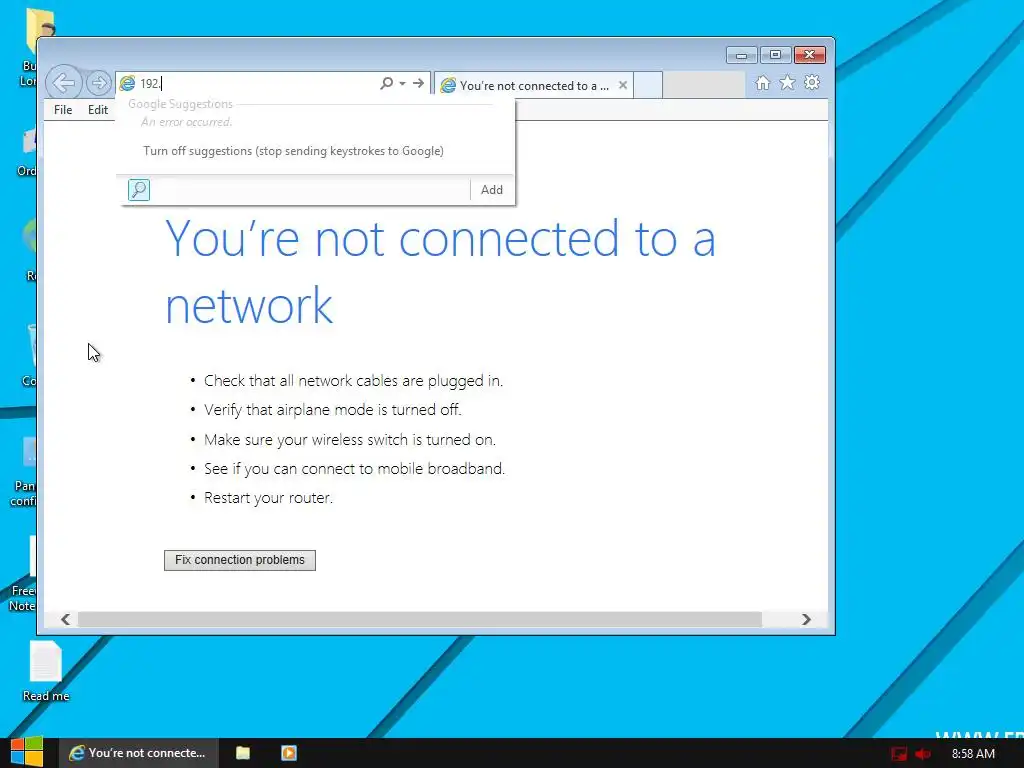Open the Home icon
1024x768 pixels.
click(x=762, y=83)
